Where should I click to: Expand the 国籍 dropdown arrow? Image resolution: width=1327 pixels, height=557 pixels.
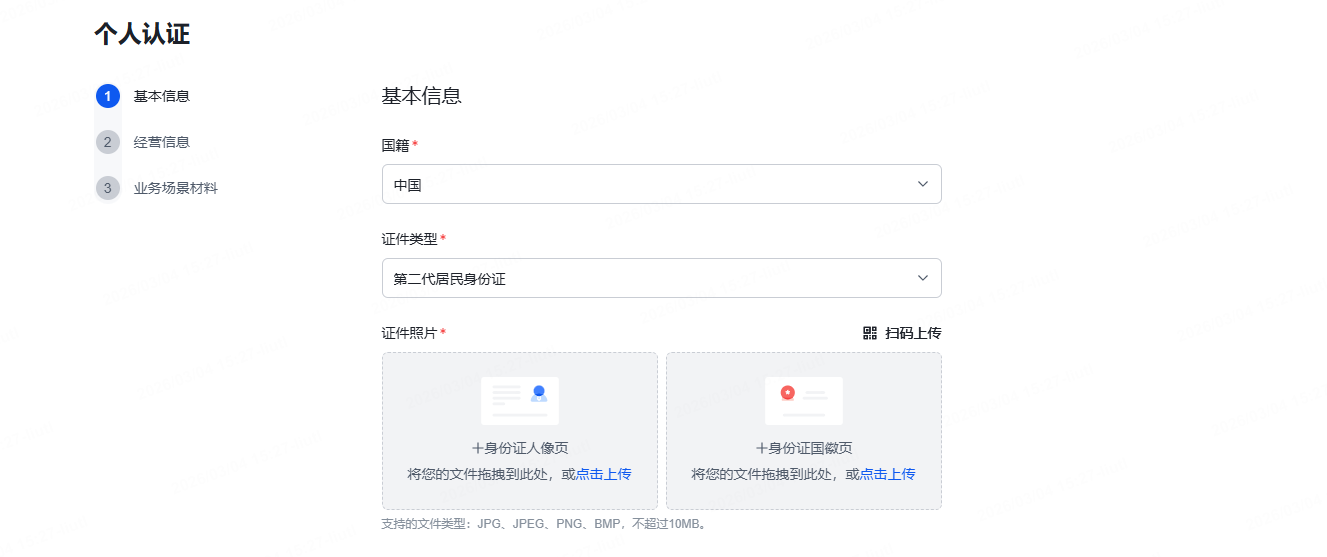pos(922,184)
